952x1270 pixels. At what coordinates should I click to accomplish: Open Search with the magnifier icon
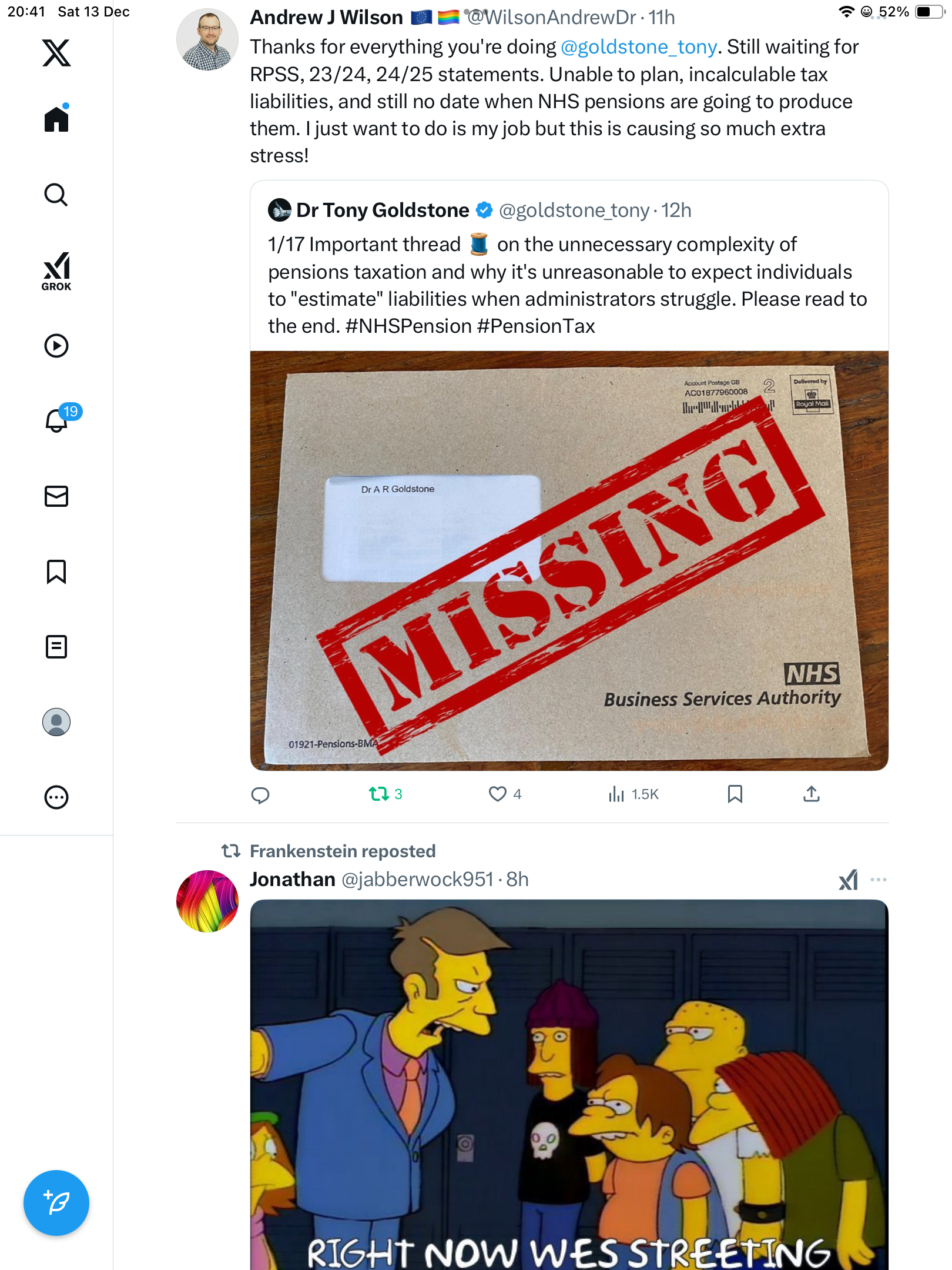coord(56,195)
